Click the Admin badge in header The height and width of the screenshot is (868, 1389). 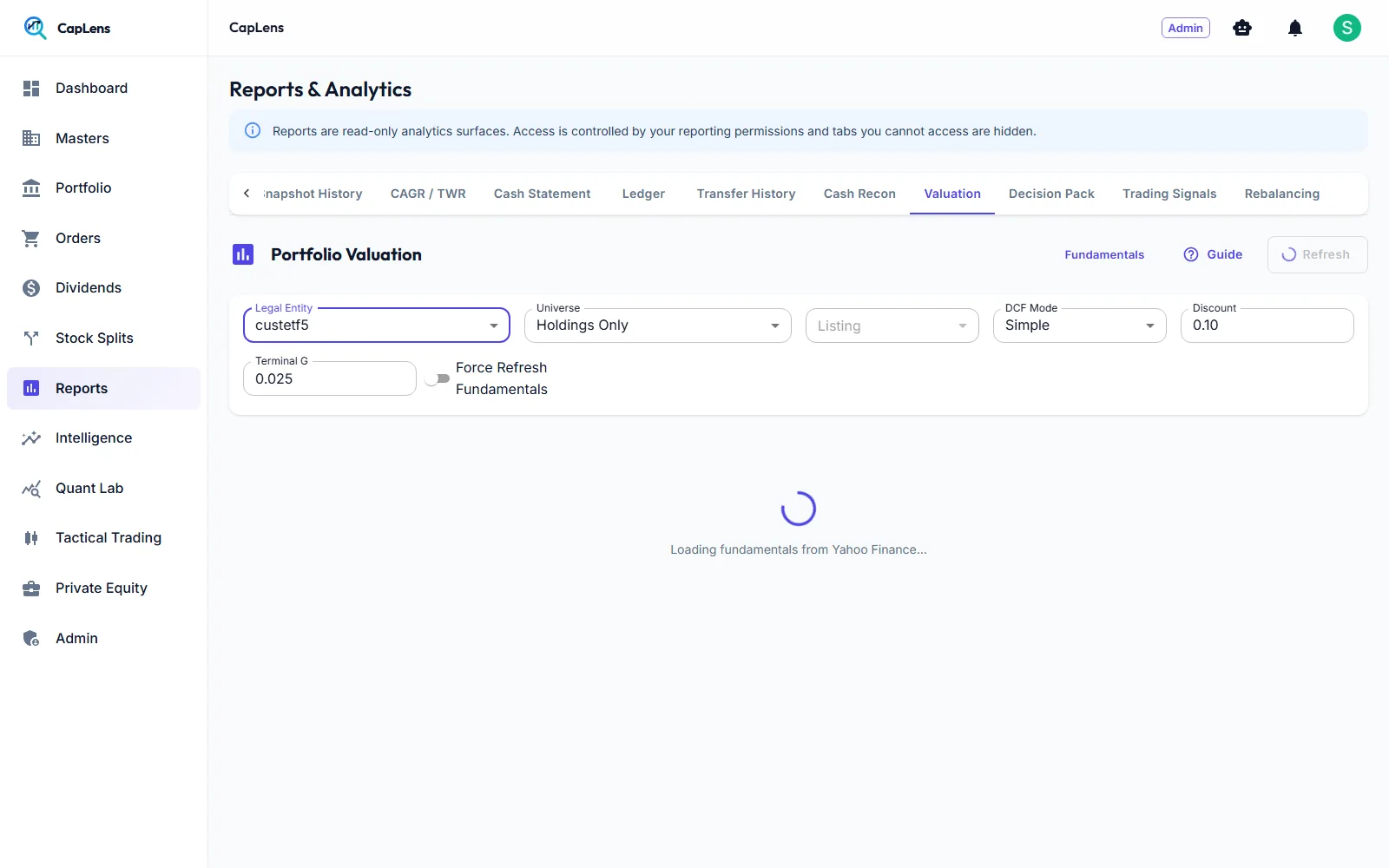(x=1186, y=28)
